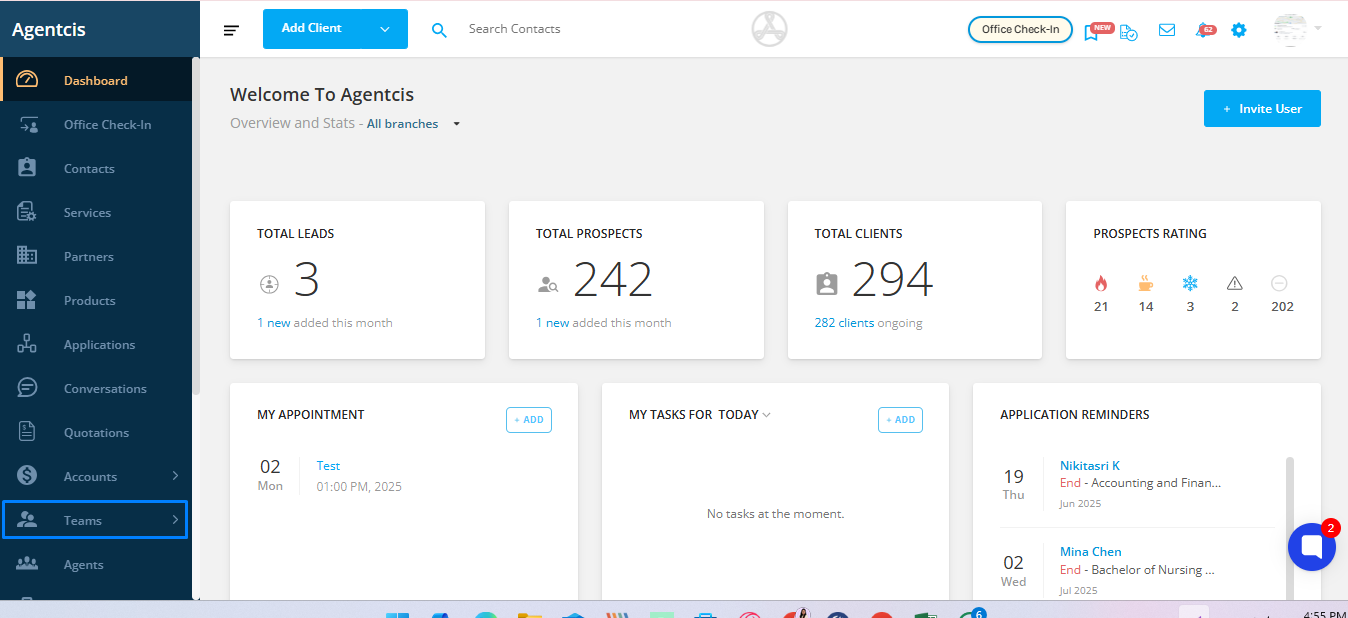Click the search magnifier icon
This screenshot has height=618, width=1348.
tap(439, 30)
